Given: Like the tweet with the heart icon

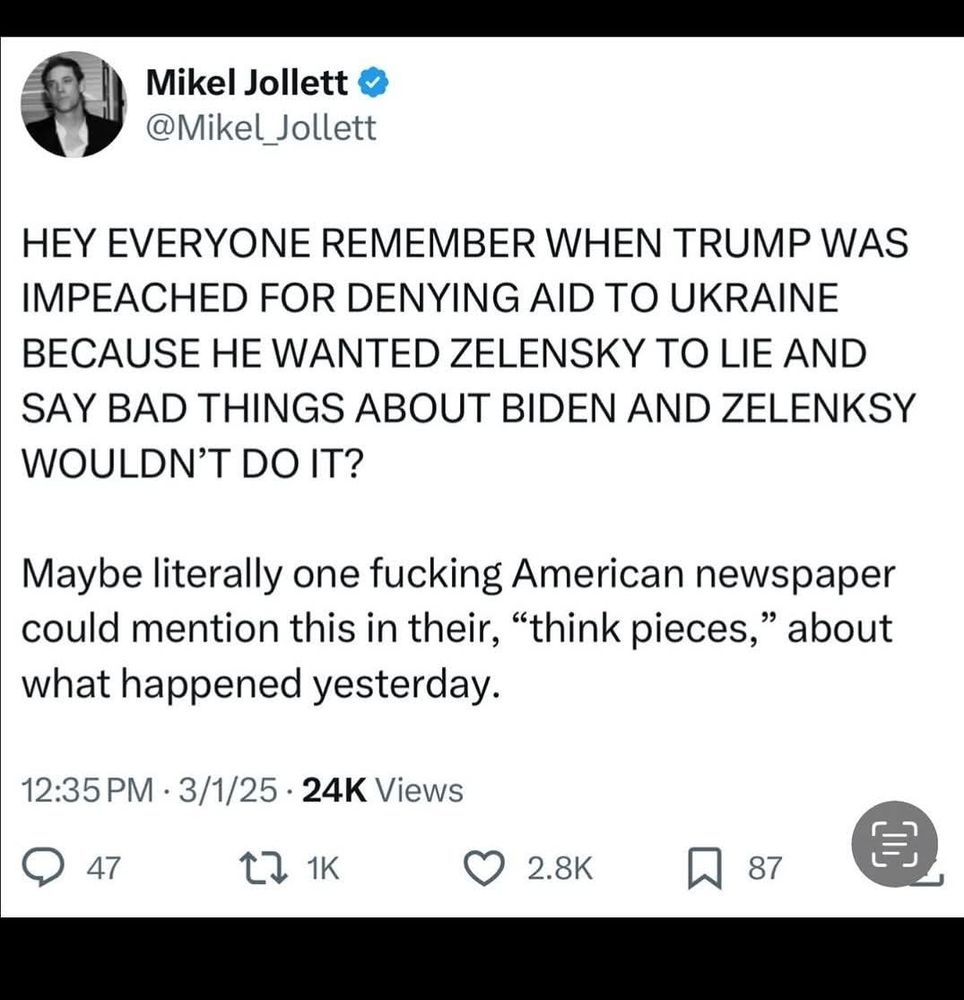Looking at the screenshot, I should [x=483, y=868].
